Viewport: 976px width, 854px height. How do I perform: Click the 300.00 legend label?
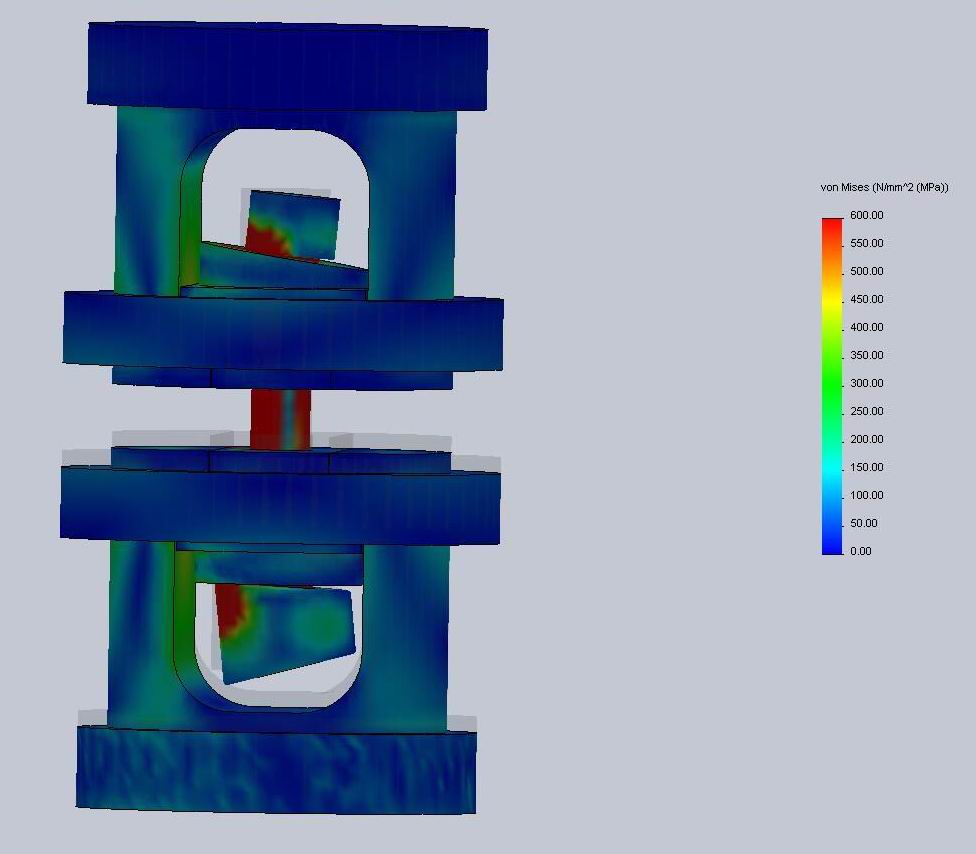pyautogui.click(x=866, y=384)
